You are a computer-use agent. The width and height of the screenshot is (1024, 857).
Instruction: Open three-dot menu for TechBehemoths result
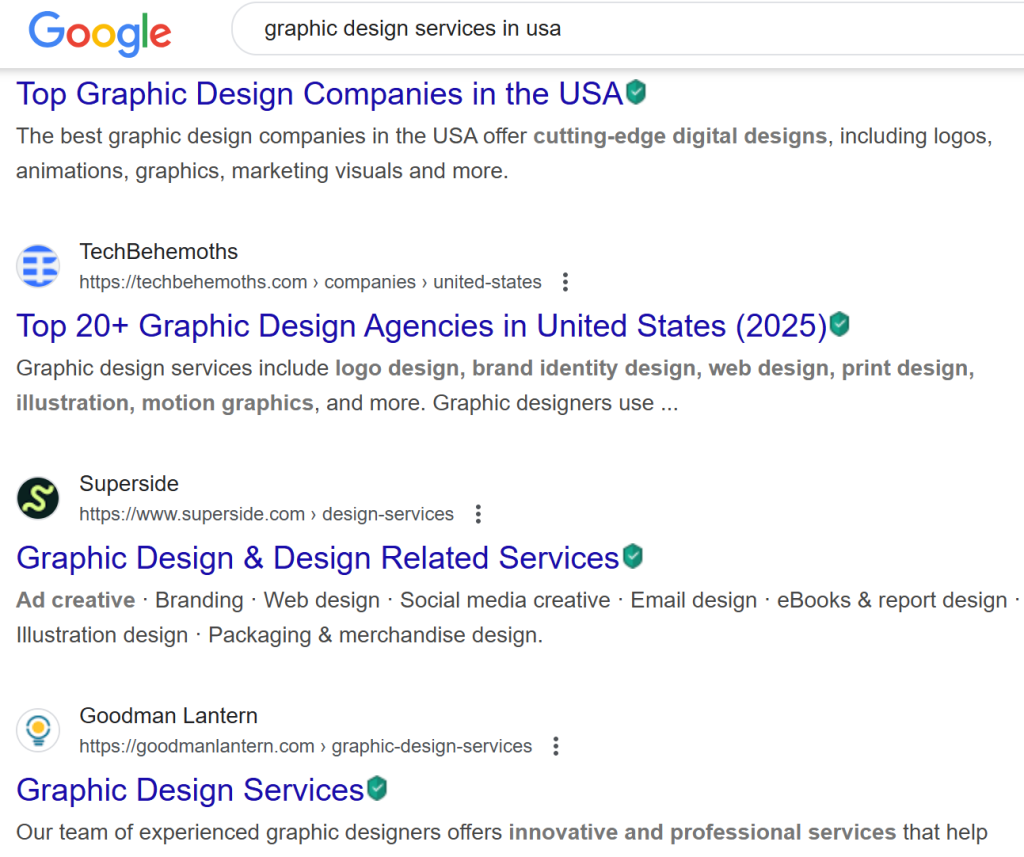pyautogui.click(x=565, y=282)
